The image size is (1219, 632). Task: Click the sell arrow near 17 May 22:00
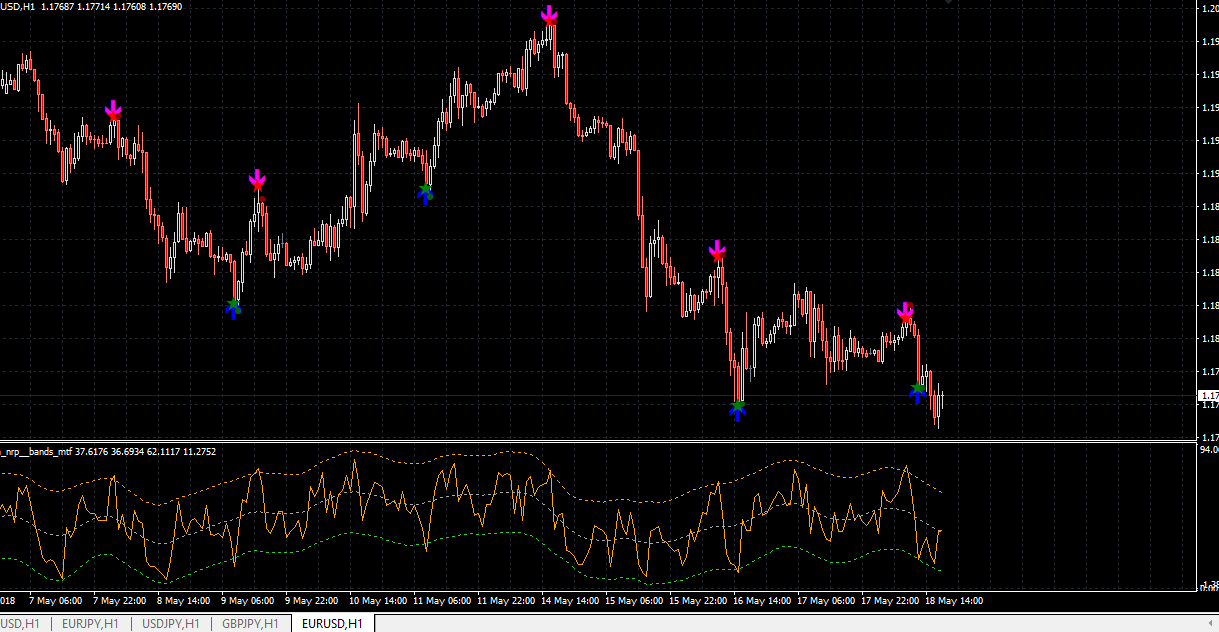tap(905, 311)
